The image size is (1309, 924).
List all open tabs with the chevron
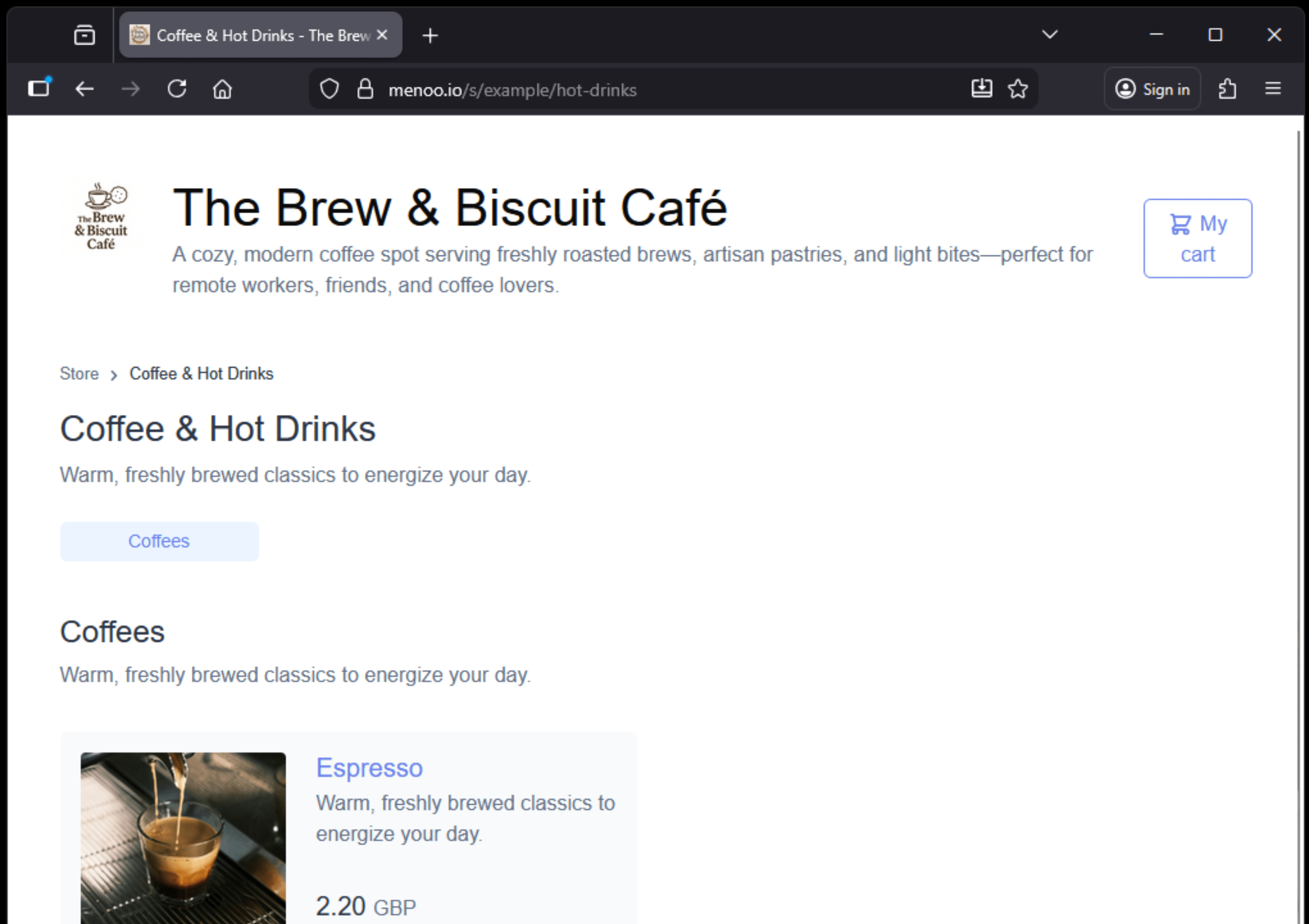point(1049,35)
